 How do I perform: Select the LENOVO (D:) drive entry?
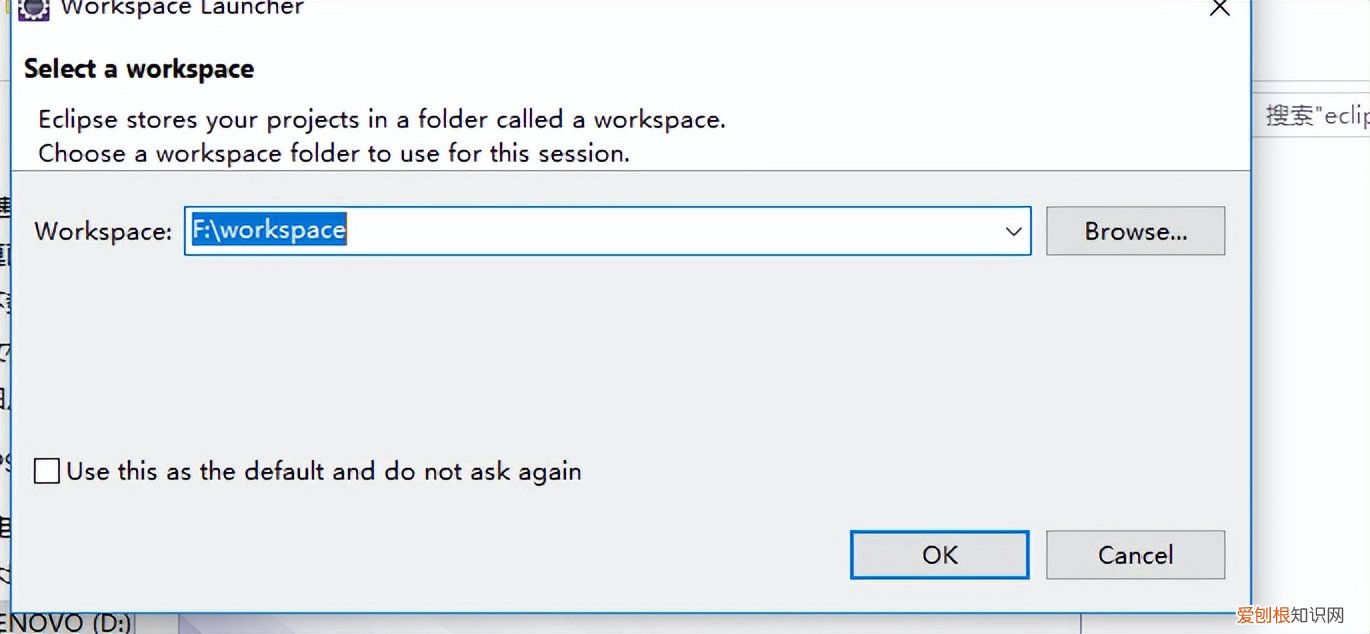coord(66,623)
